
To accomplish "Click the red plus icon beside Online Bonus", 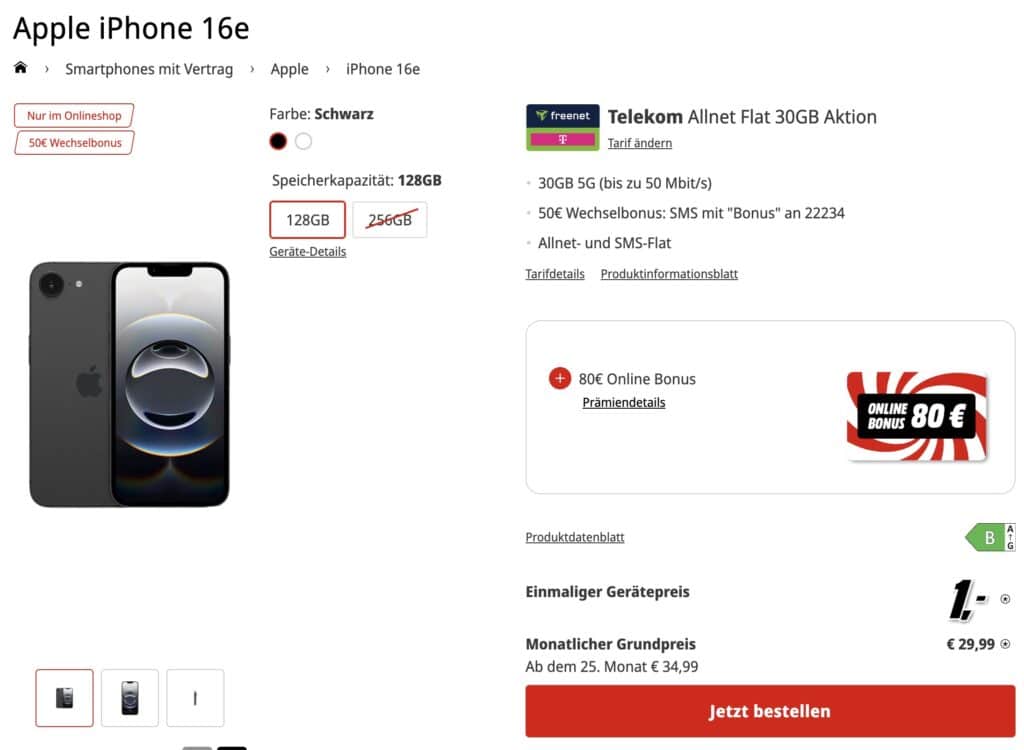I will click(x=560, y=379).
